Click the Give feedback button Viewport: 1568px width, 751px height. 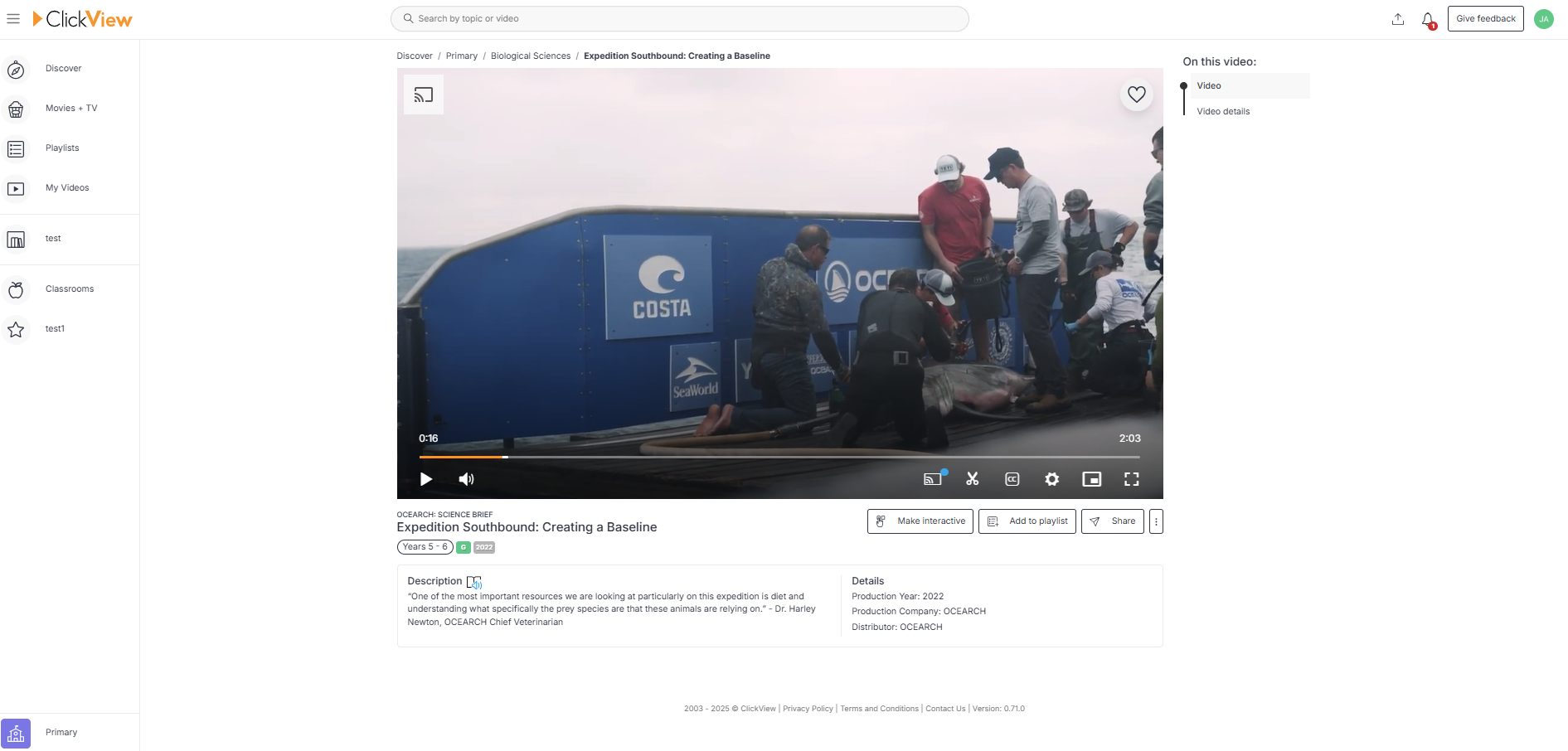(x=1486, y=19)
